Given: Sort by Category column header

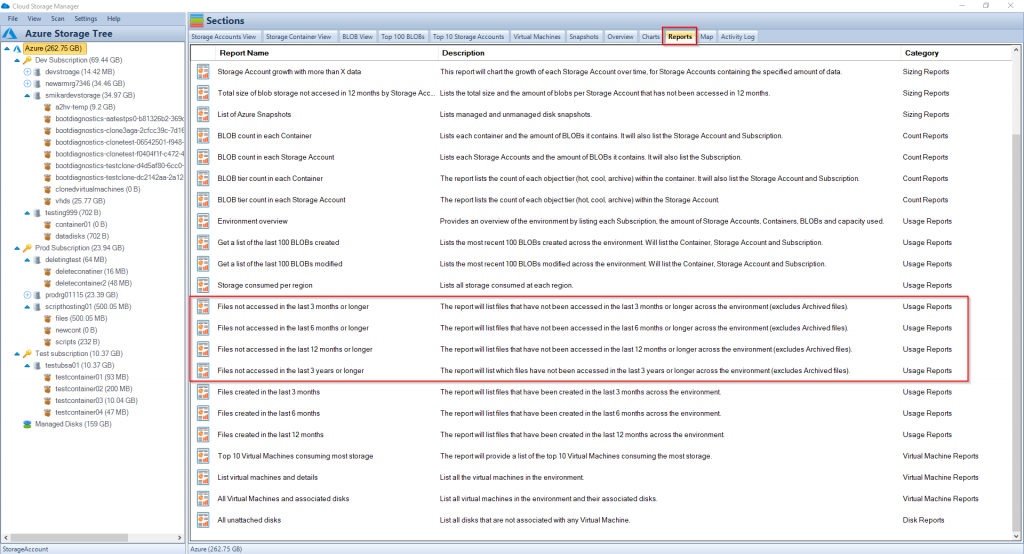Looking at the screenshot, I should (x=921, y=53).
